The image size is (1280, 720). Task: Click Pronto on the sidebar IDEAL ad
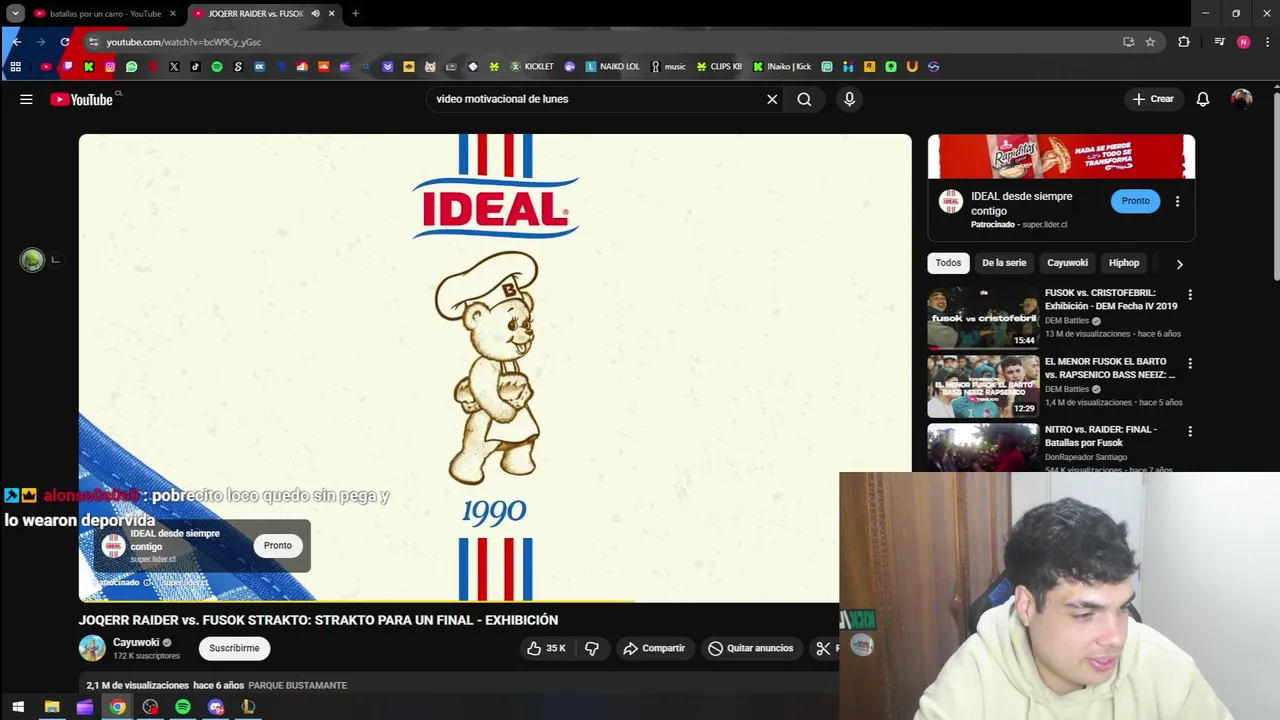click(1135, 200)
